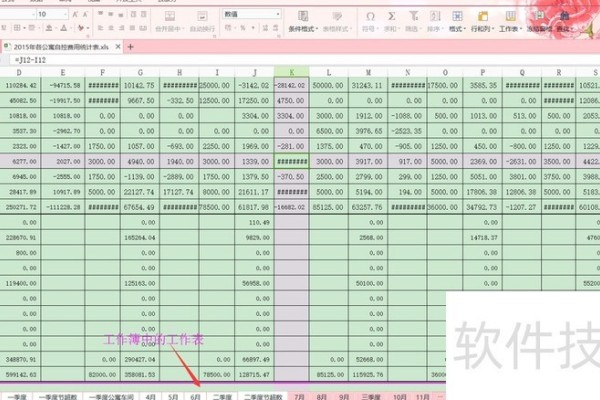This screenshot has width=600, height=400.
Task: Select cell containing 63257.76
Action: click(368, 207)
